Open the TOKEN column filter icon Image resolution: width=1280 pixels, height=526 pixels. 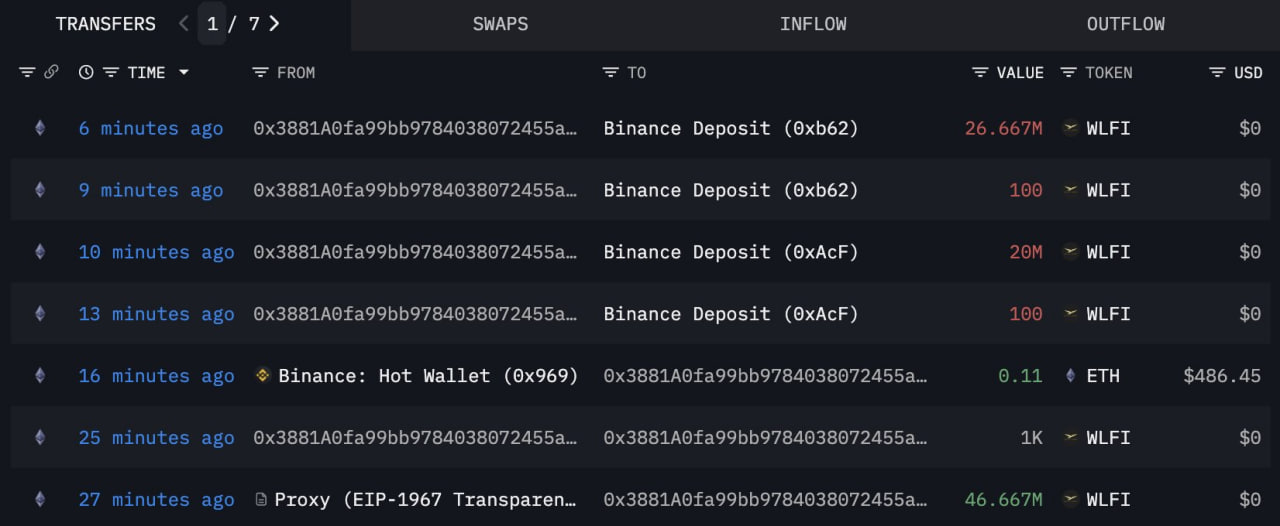click(1068, 72)
